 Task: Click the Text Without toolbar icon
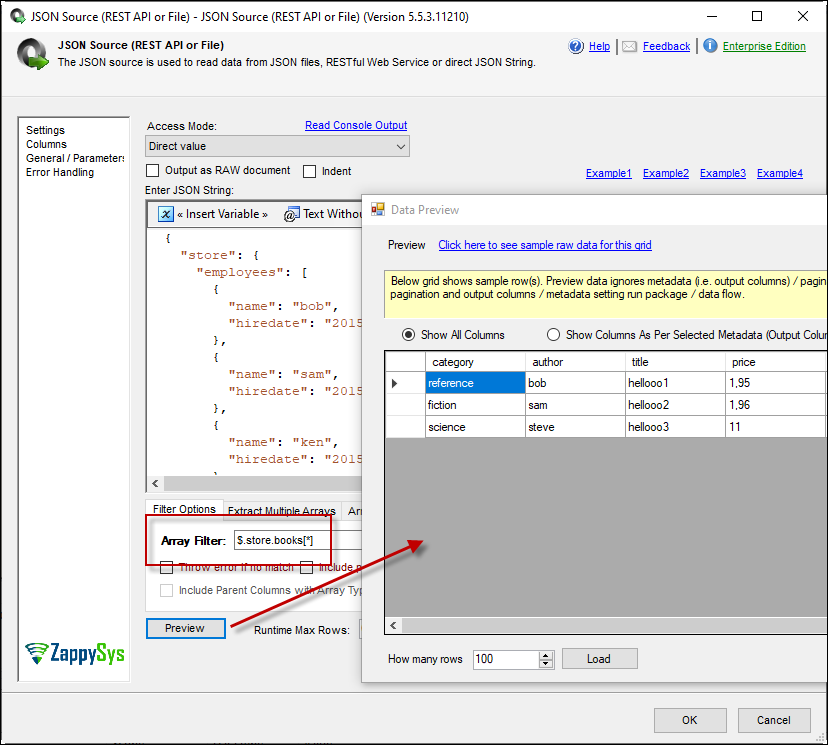click(x=291, y=214)
